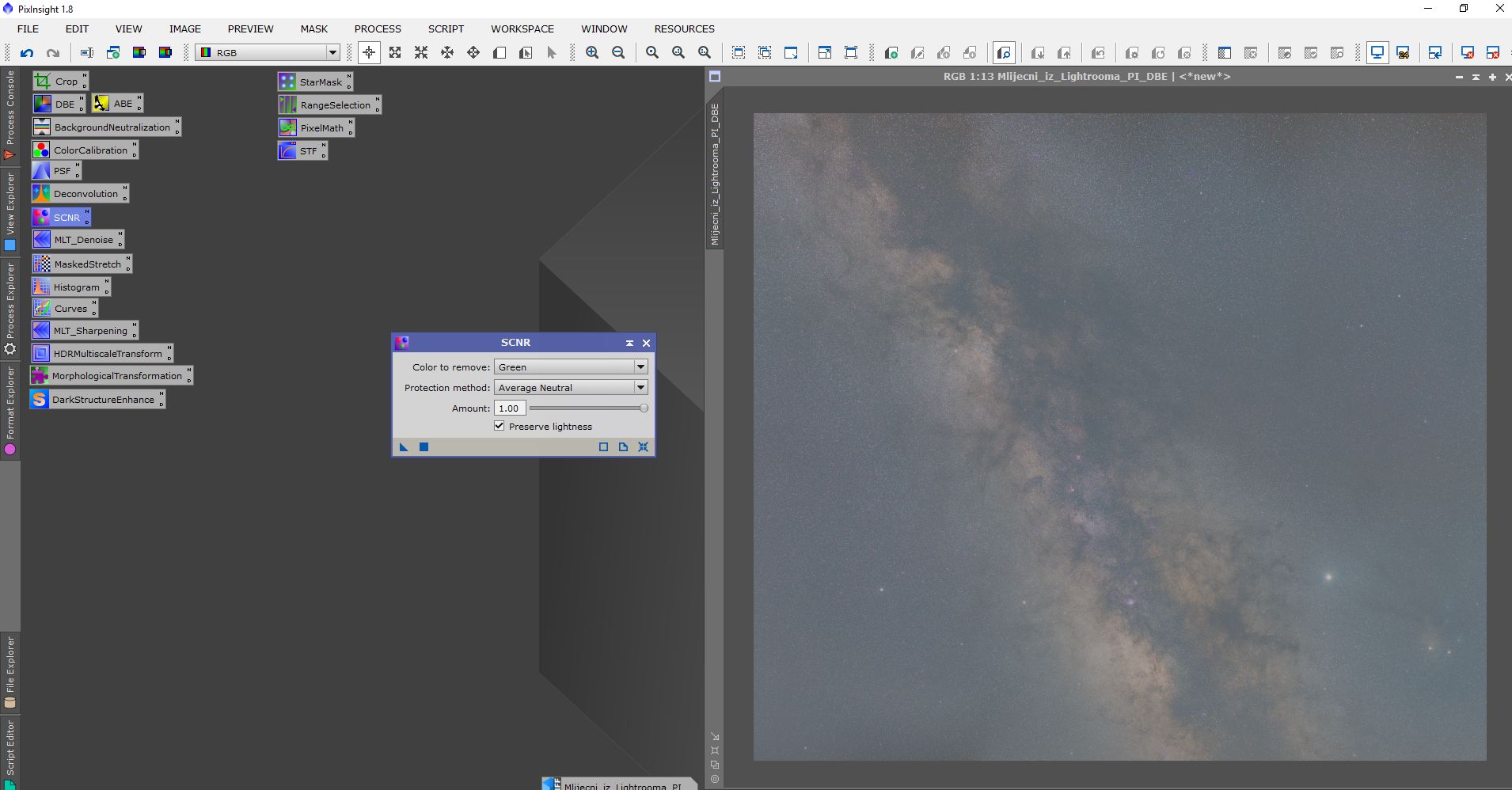1512x790 pixels.
Task: Expand the Protection method dropdown
Action: point(640,387)
